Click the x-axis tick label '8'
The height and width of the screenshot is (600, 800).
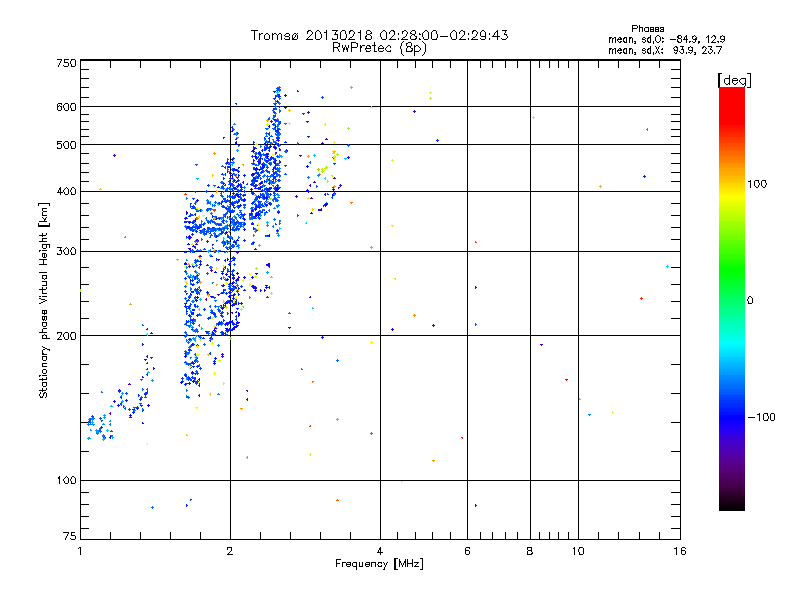point(530,551)
